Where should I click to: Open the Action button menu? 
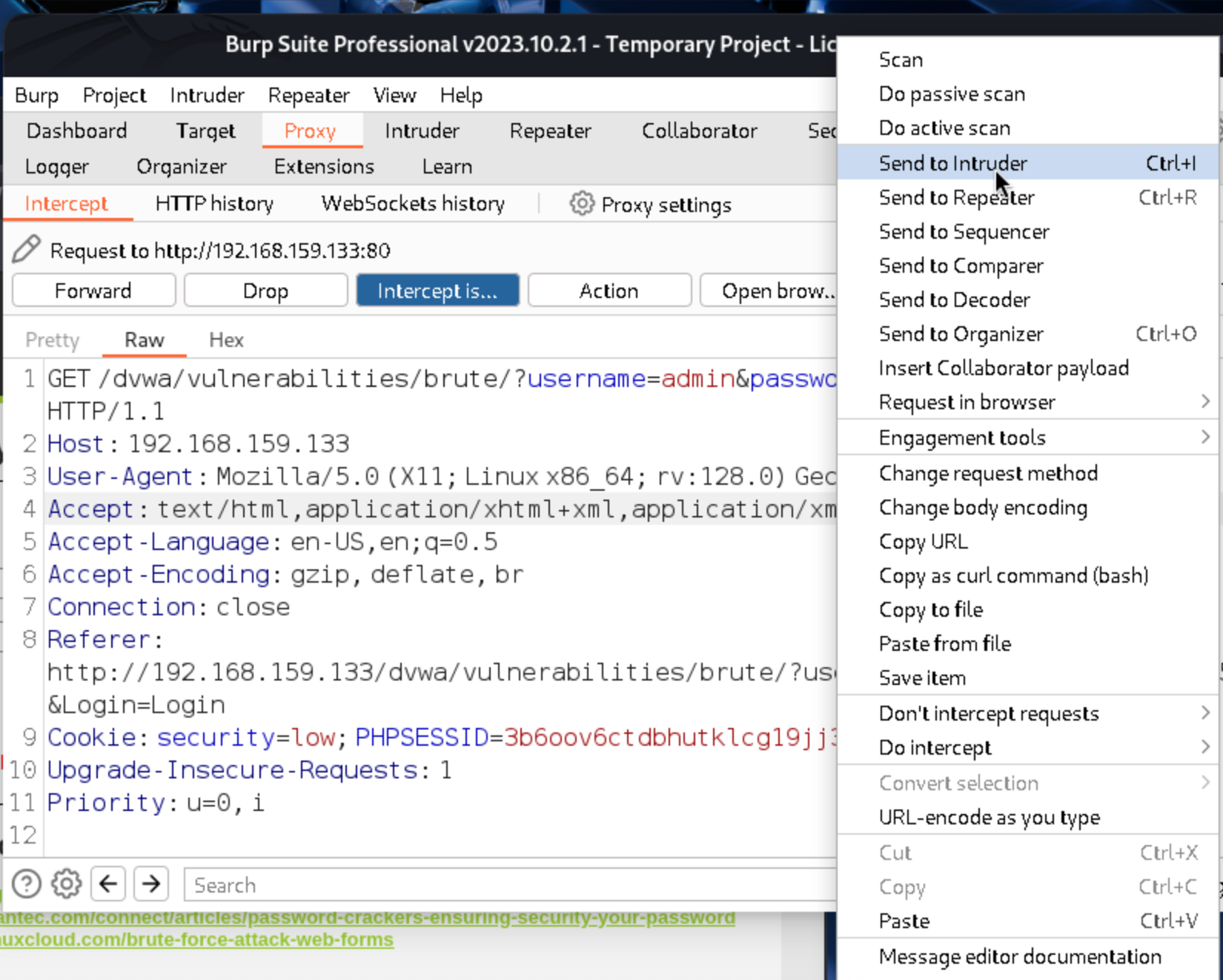pyautogui.click(x=609, y=291)
